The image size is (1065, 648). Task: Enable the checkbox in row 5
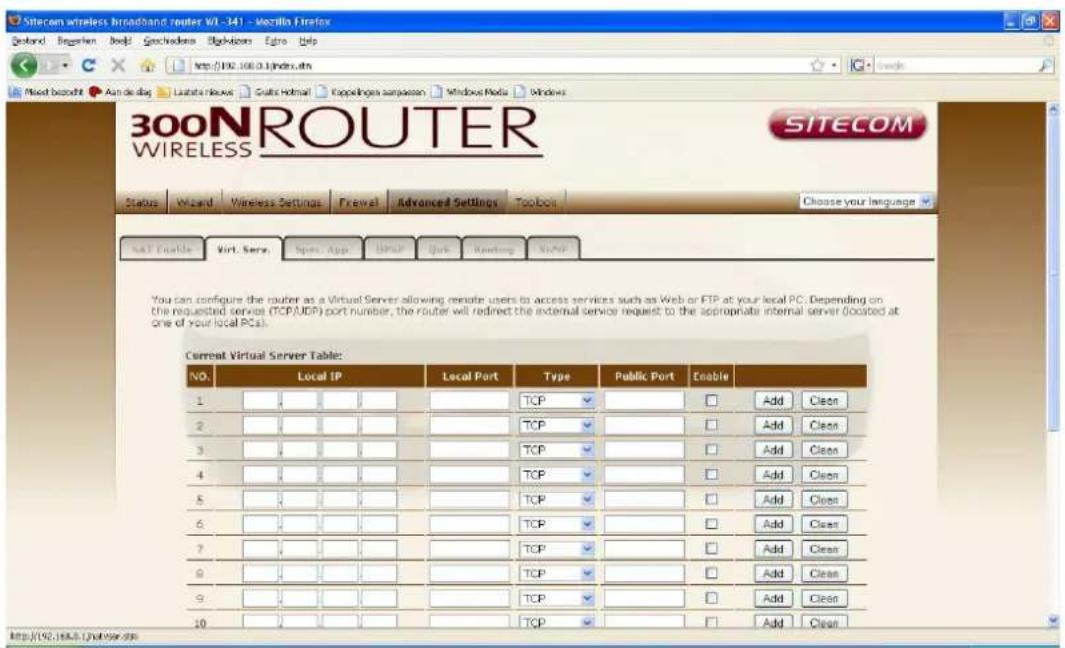pos(711,499)
